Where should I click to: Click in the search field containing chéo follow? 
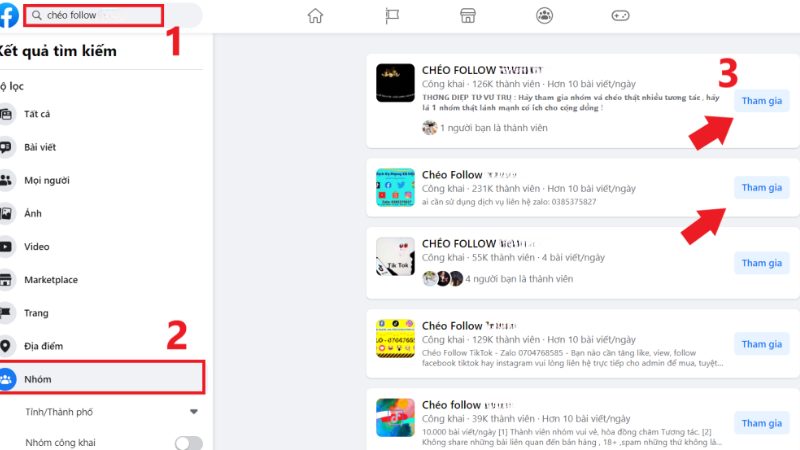pos(94,15)
